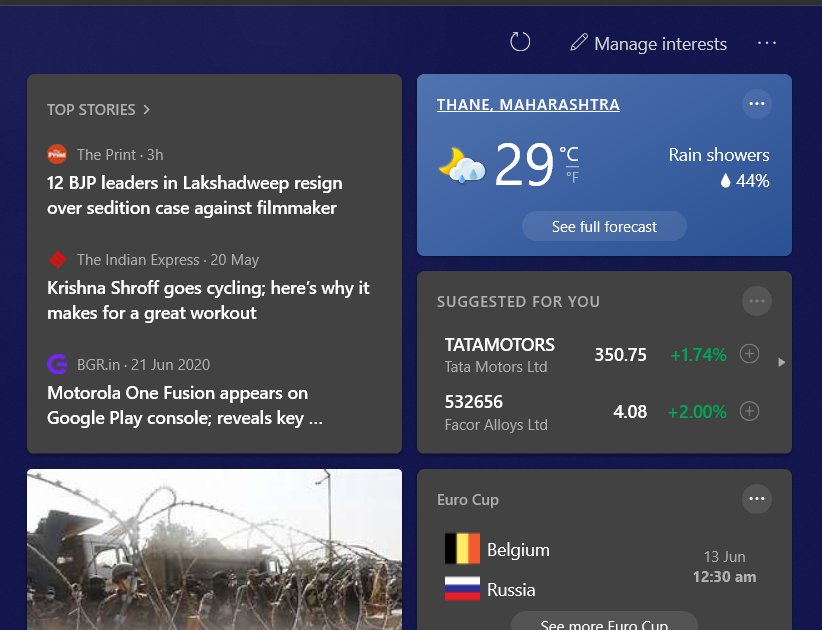Read the Krishna Shroff cycling article
The image size is (822, 630).
[208, 300]
